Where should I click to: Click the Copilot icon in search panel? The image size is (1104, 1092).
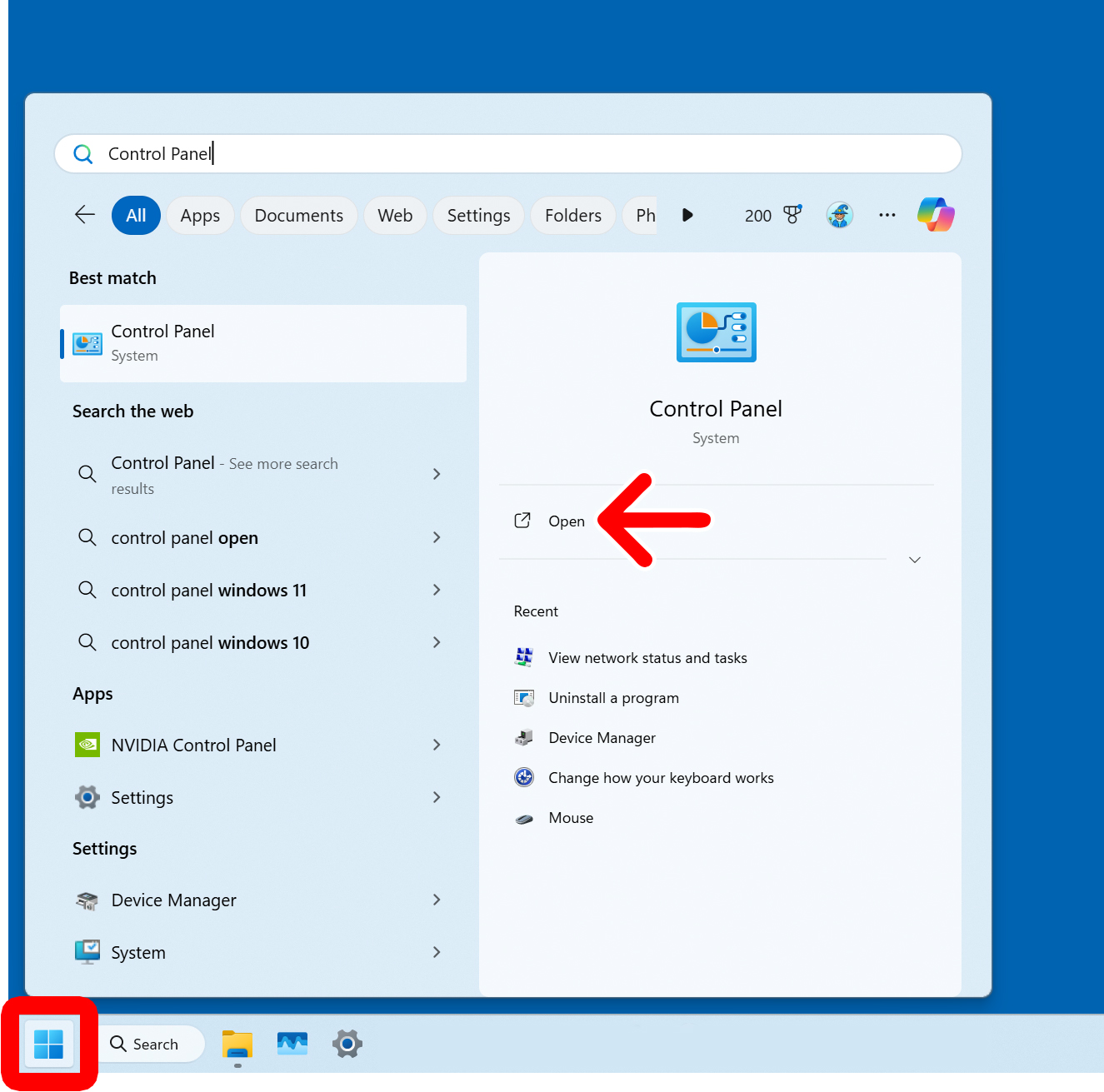(936, 215)
